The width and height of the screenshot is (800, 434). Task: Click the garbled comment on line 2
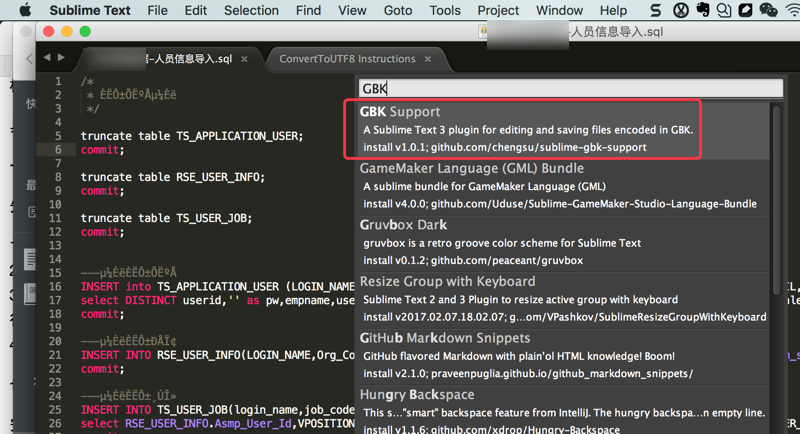click(x=132, y=95)
